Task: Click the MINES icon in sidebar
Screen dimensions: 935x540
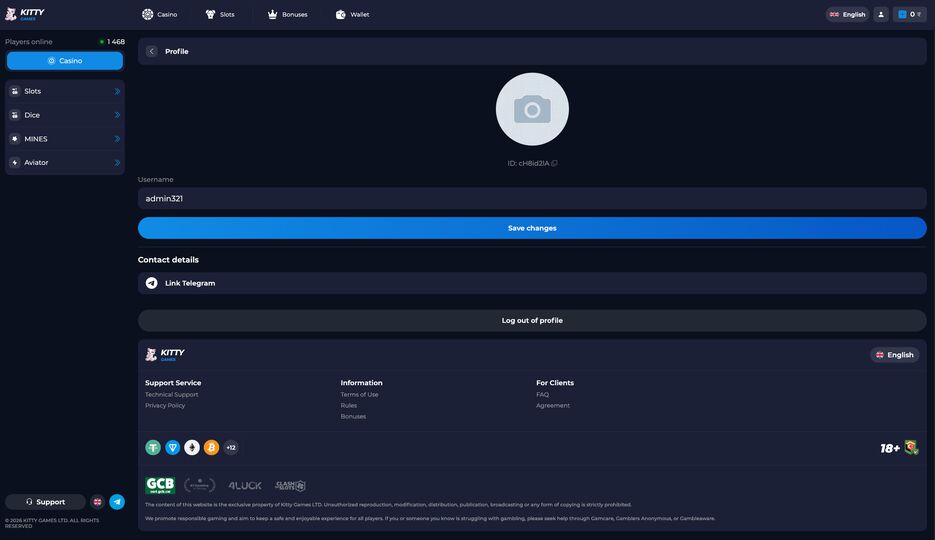Action: (15, 139)
